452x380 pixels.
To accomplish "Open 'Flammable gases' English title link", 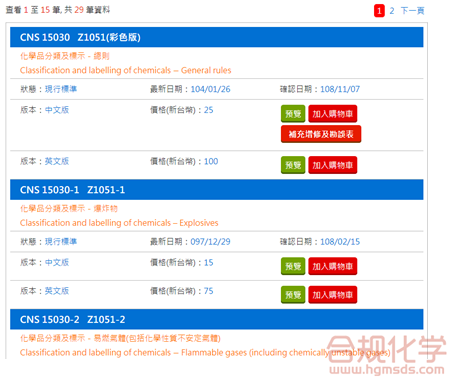I will 205,352.
